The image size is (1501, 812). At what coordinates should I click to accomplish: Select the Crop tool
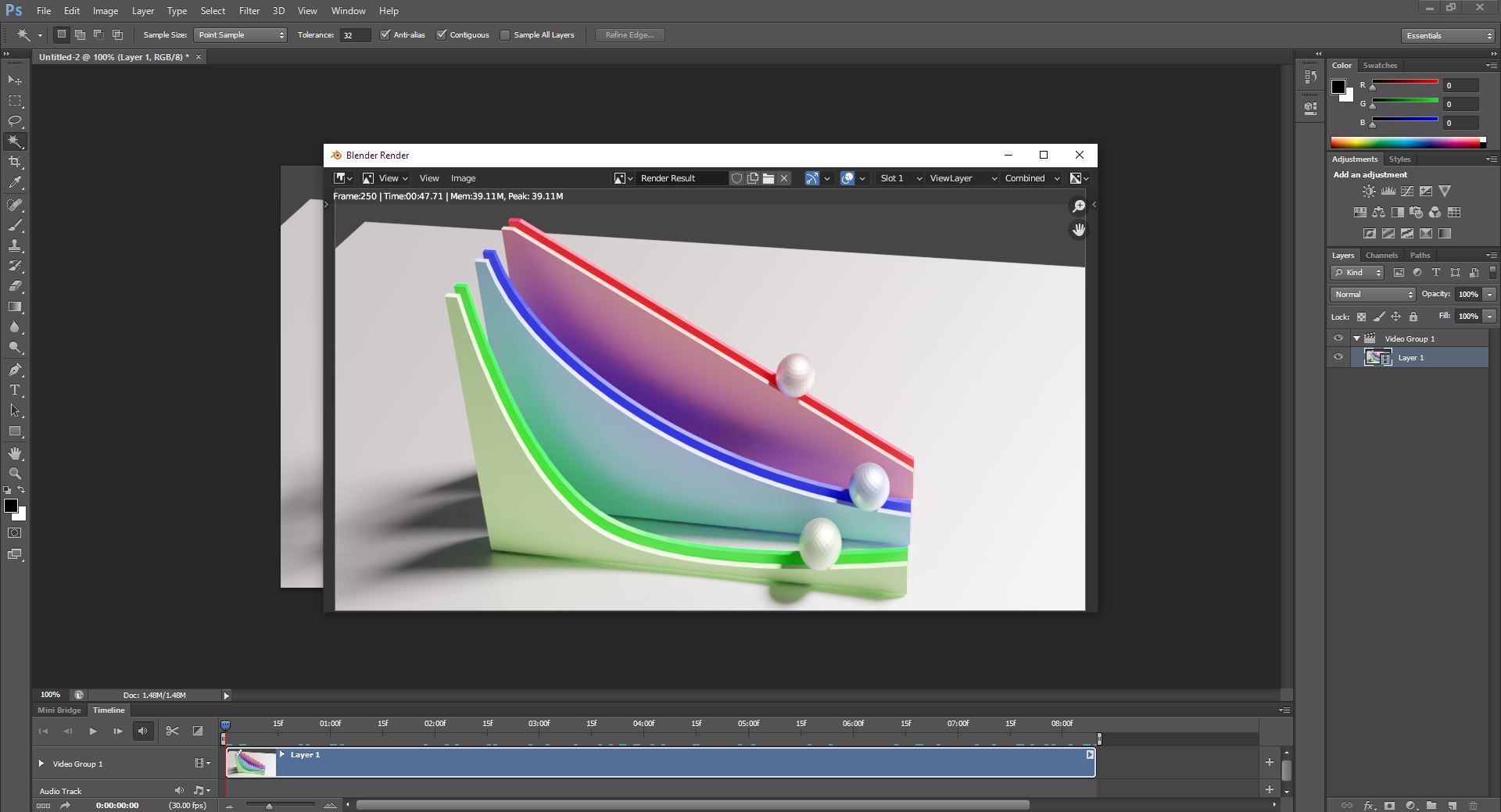coord(15,162)
